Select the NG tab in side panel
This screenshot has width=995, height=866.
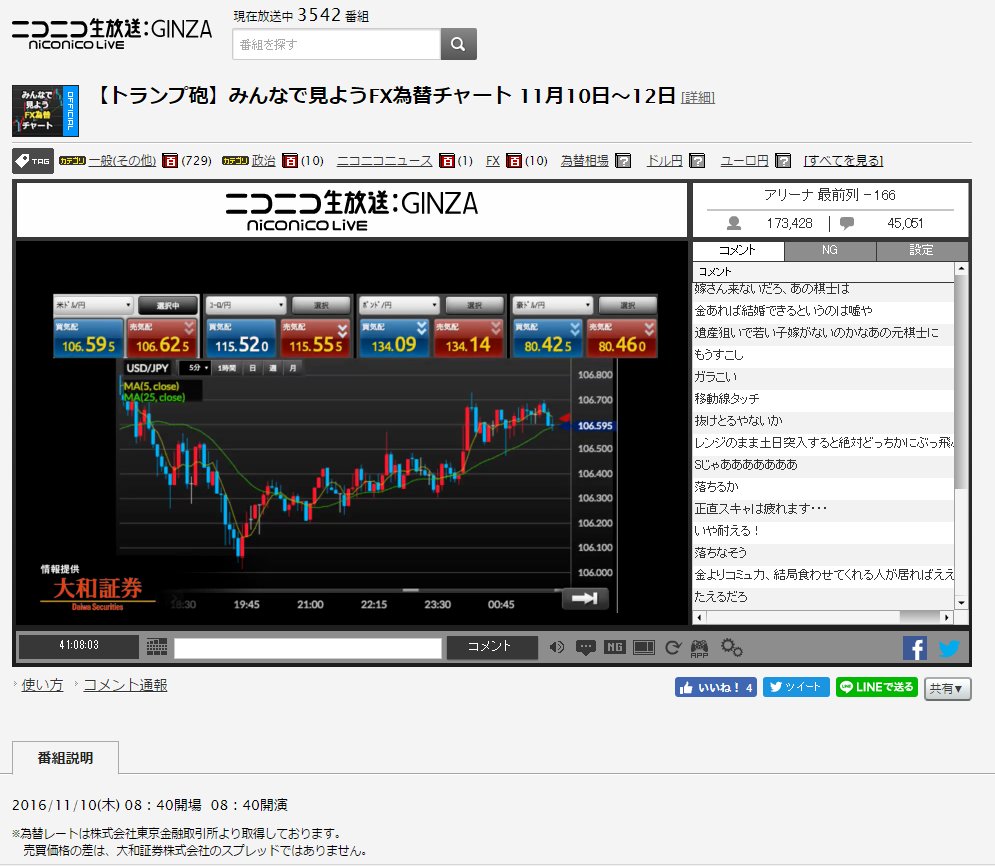[x=830, y=251]
